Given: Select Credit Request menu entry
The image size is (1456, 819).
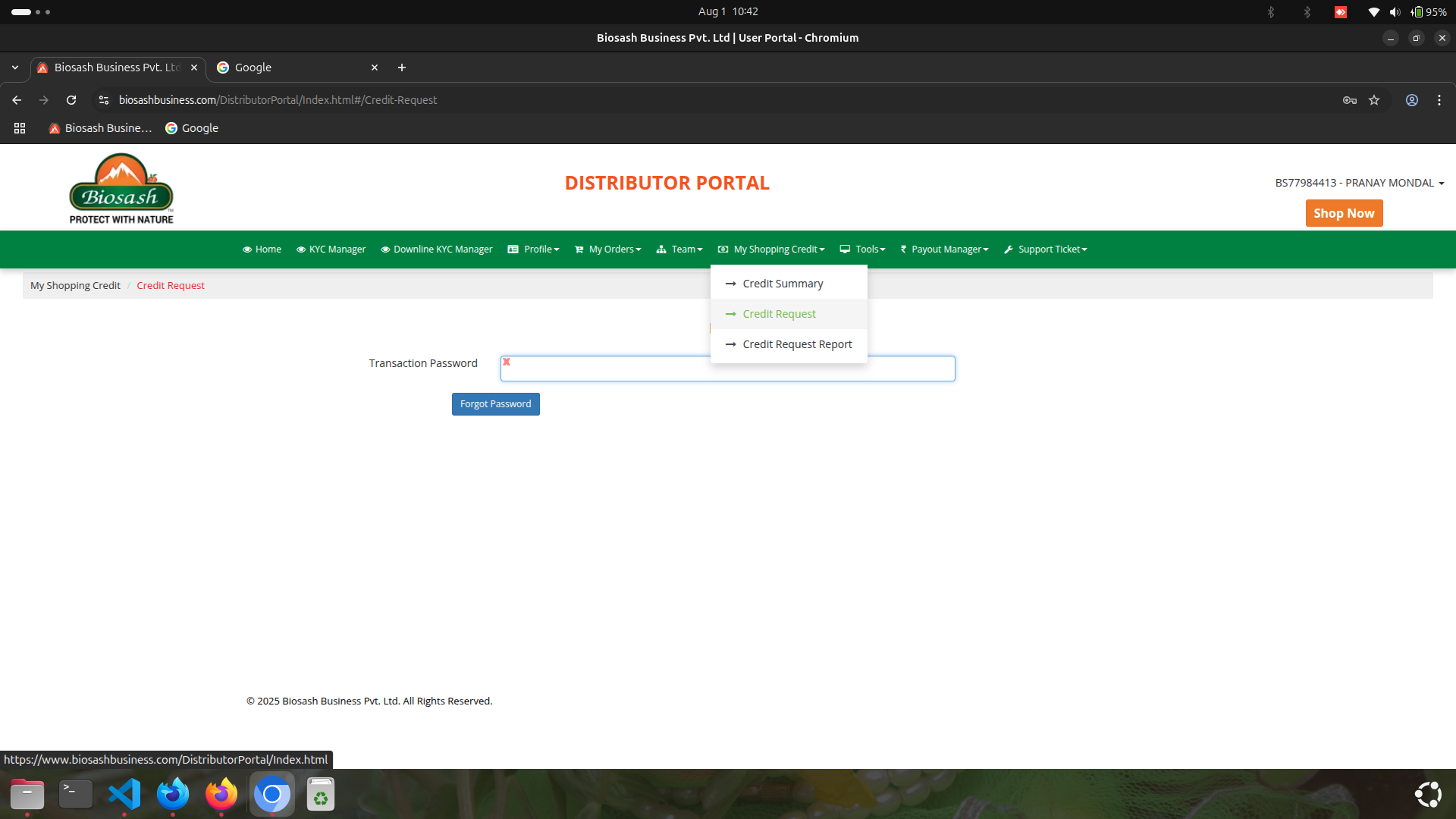Looking at the screenshot, I should coord(789,314).
